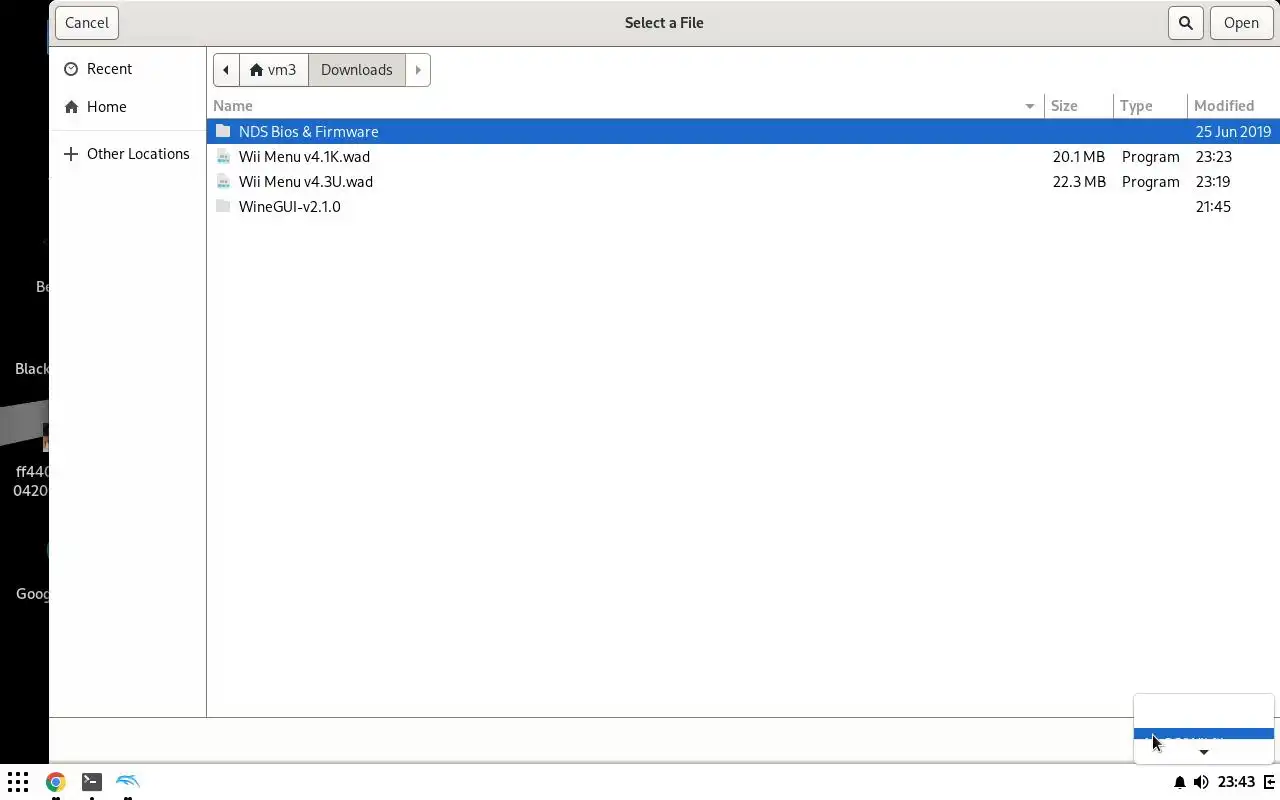The image size is (1280, 800).
Task: Click the 23:19 modified time cell
Action: pyautogui.click(x=1213, y=182)
